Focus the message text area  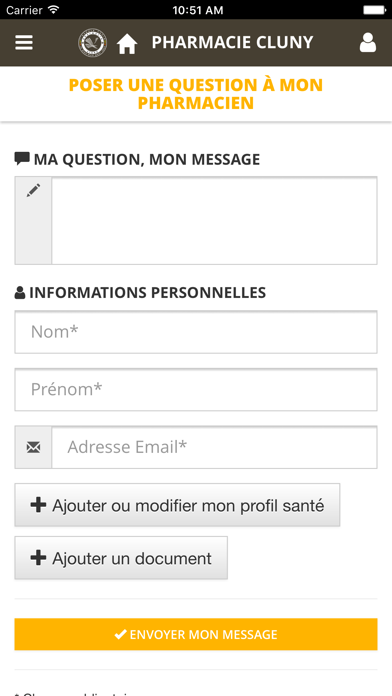pyautogui.click(x=214, y=221)
